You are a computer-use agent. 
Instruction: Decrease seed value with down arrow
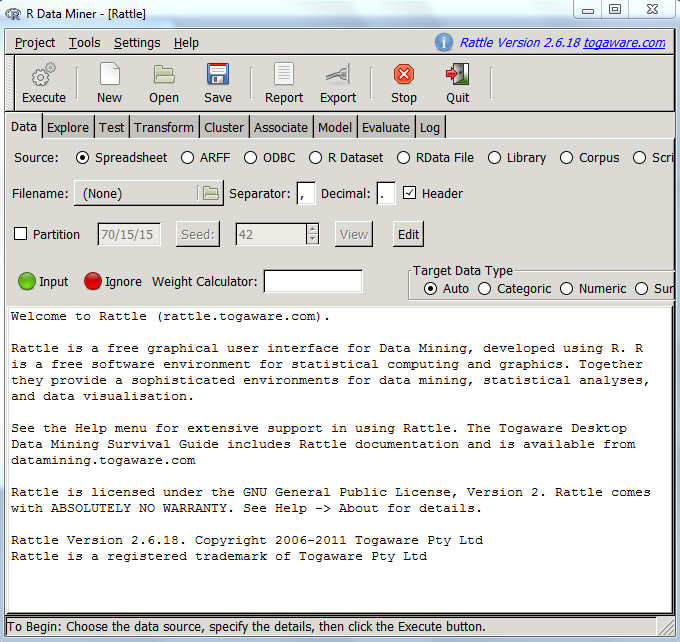click(x=313, y=239)
